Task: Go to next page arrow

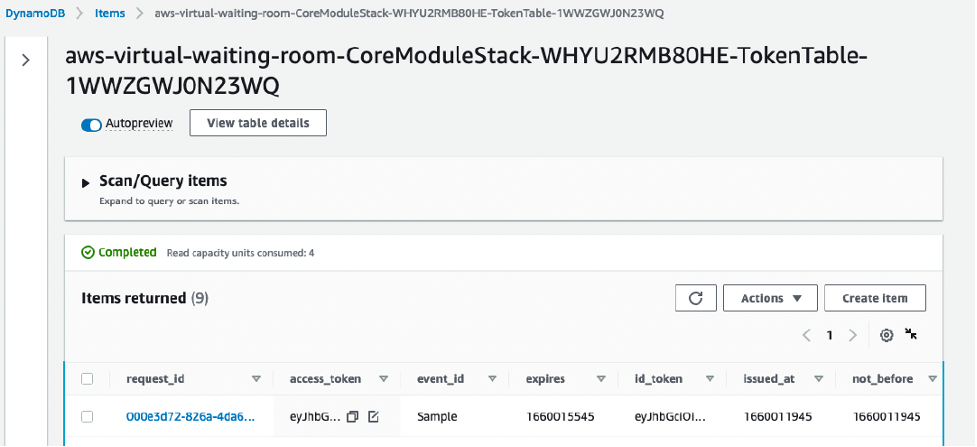Action: click(853, 335)
